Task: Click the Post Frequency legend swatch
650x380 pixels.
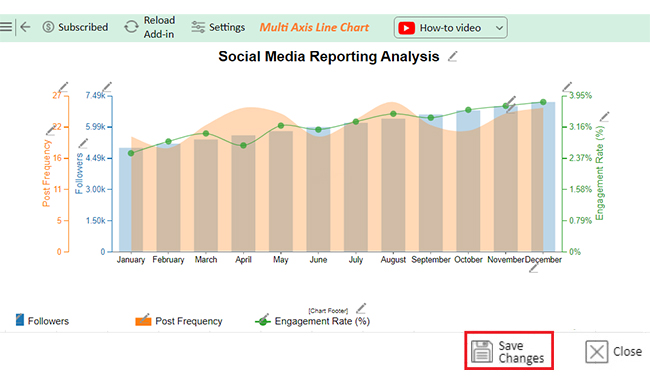Action: 143,320
